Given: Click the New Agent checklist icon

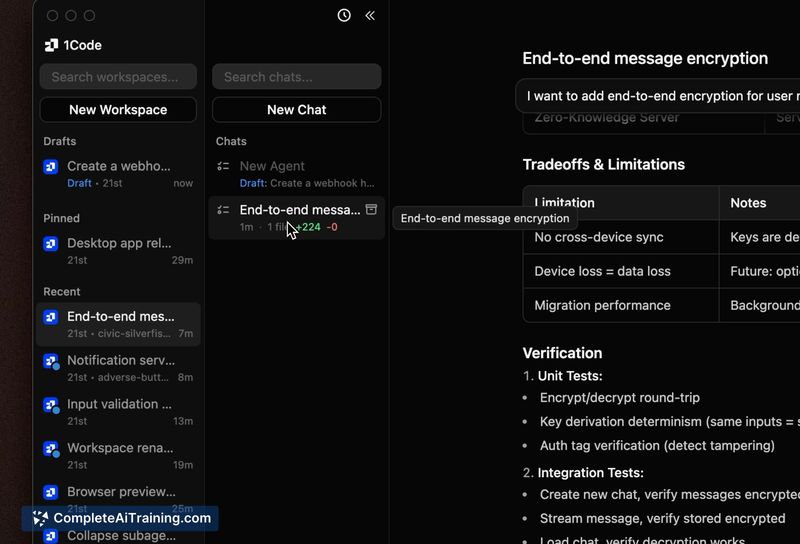Looking at the screenshot, I should click(x=224, y=166).
